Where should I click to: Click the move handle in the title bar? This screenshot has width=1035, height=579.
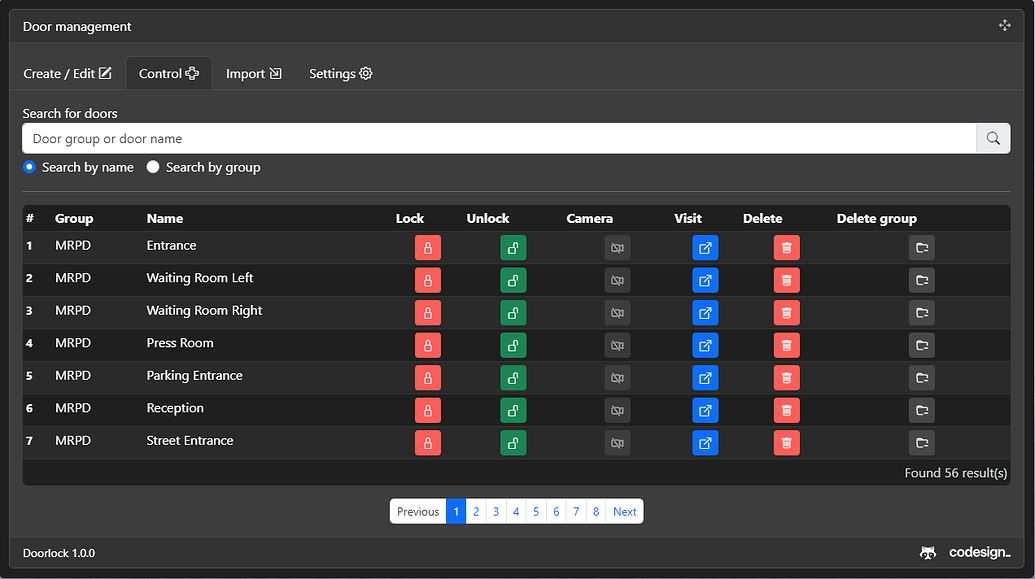(x=1004, y=25)
